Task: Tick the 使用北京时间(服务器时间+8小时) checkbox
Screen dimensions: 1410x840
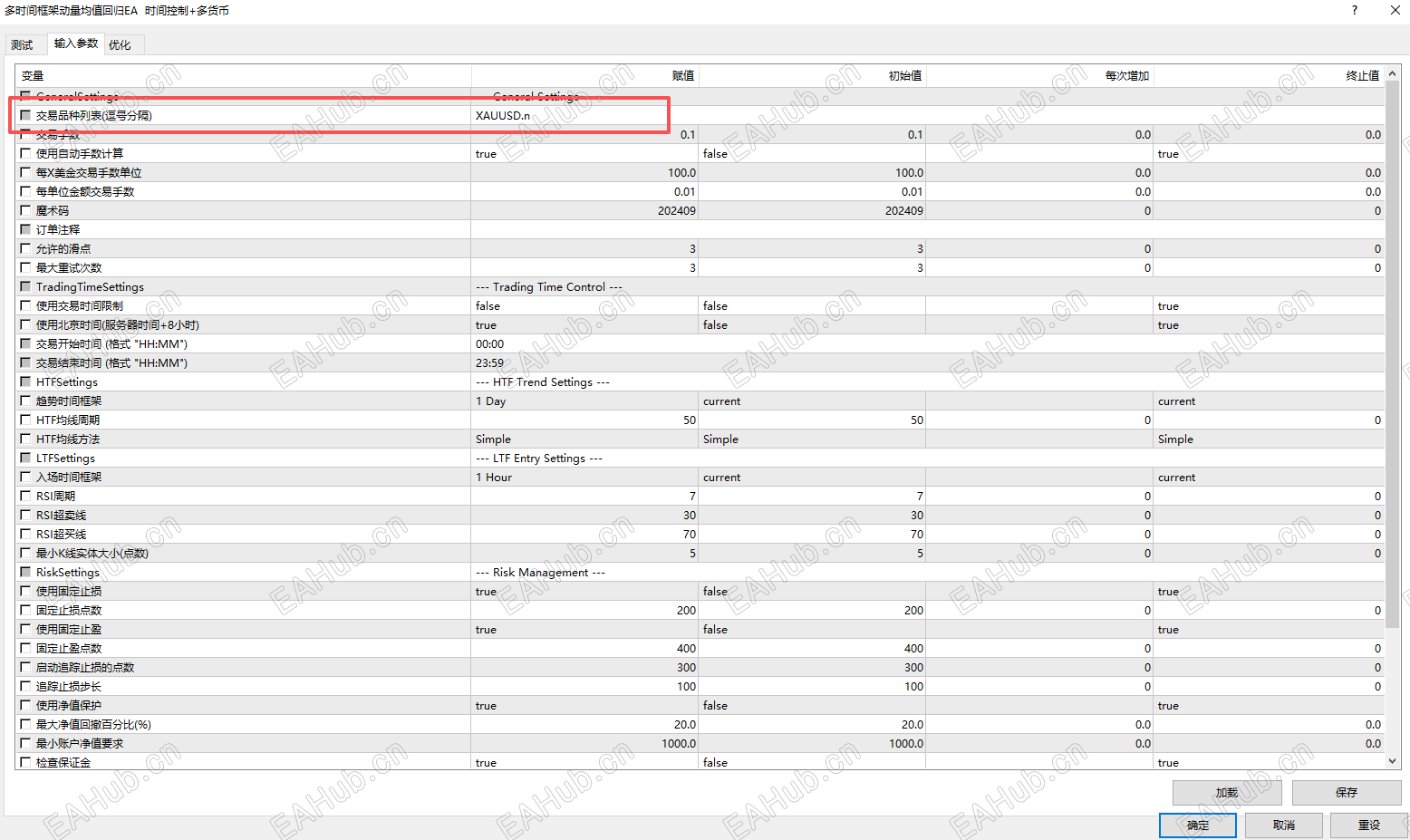Action: [x=25, y=324]
